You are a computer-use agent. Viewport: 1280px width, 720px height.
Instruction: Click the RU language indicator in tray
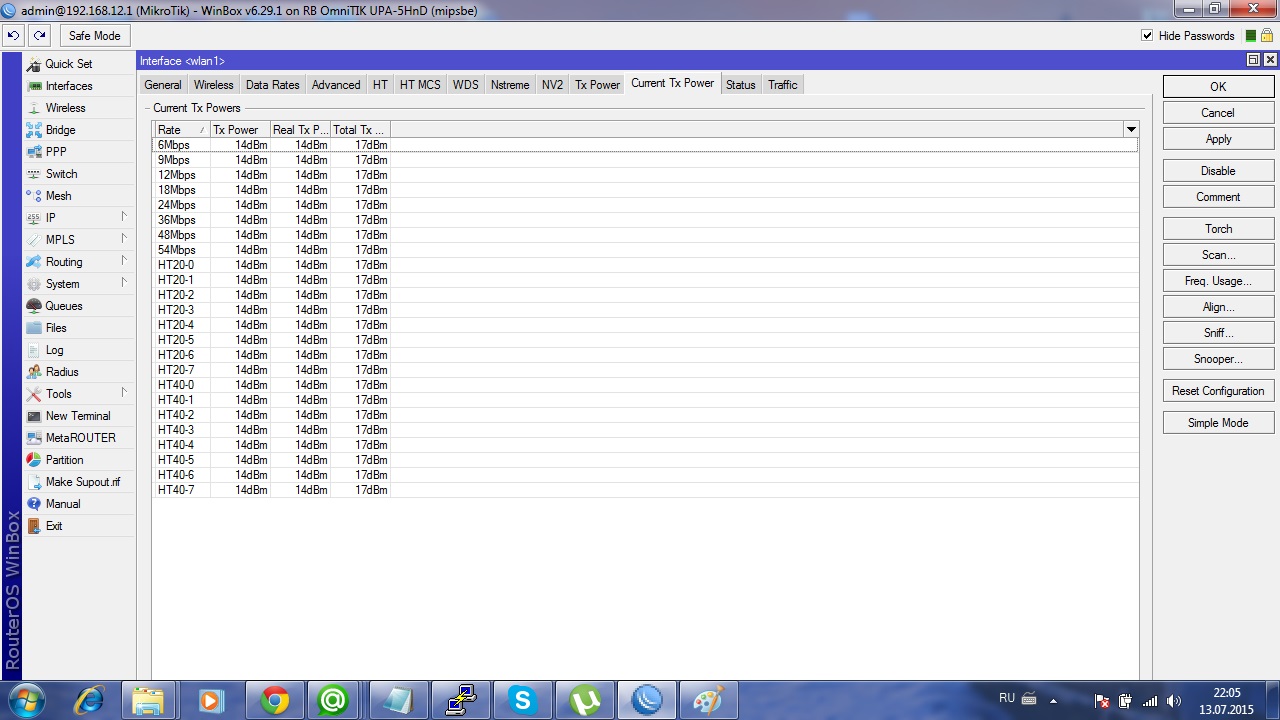[x=1007, y=698]
